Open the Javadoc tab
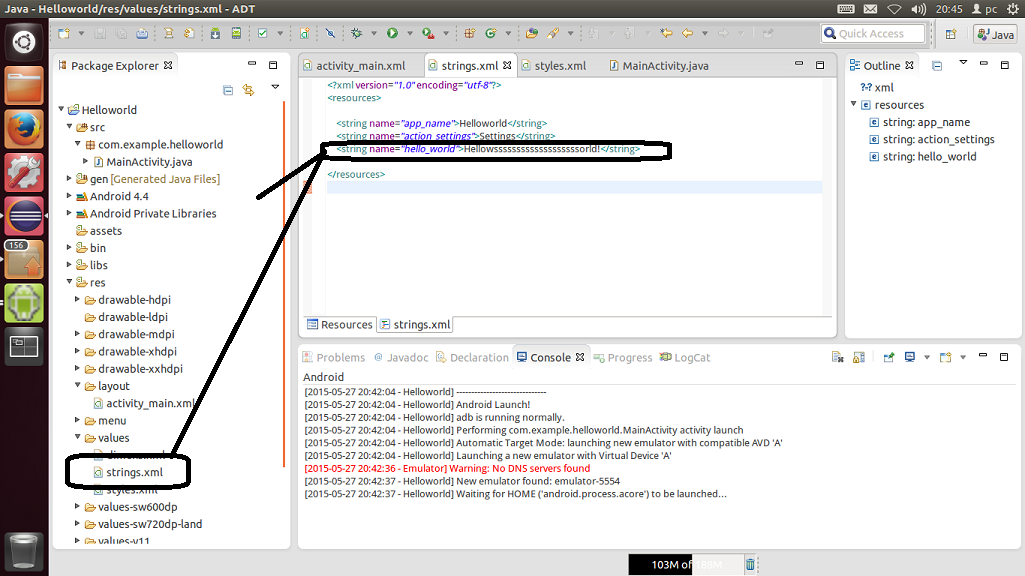The width and height of the screenshot is (1025, 576). (x=401, y=358)
